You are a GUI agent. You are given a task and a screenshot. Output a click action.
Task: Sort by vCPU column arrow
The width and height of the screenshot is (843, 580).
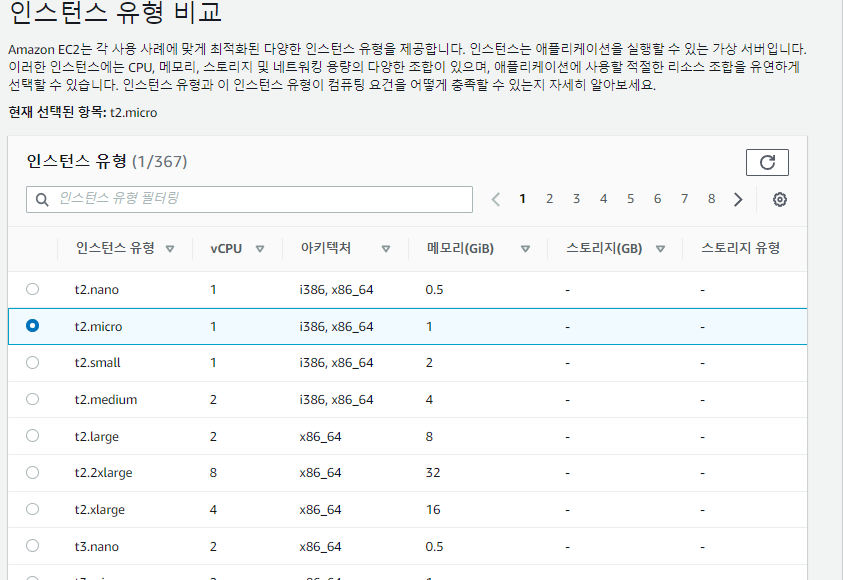[260, 249]
